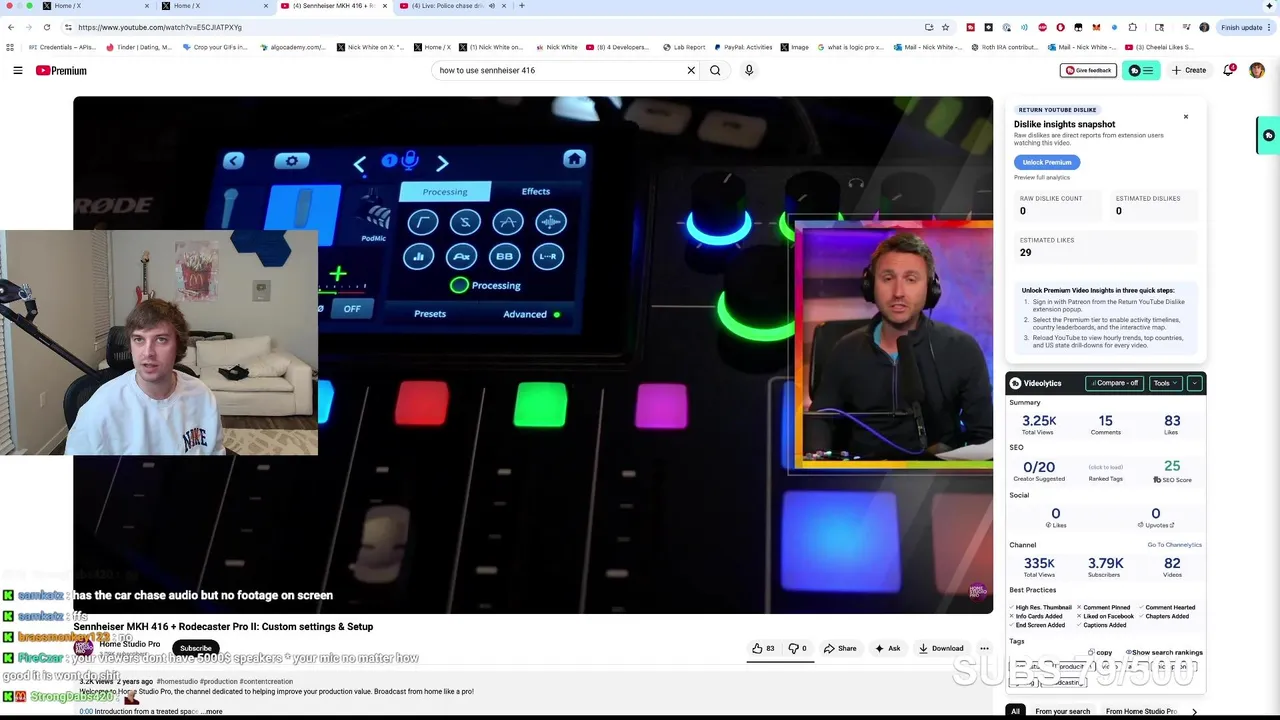The width and height of the screenshot is (1280, 720).
Task: Click the 25 SEO Score value
Action: (1172, 466)
